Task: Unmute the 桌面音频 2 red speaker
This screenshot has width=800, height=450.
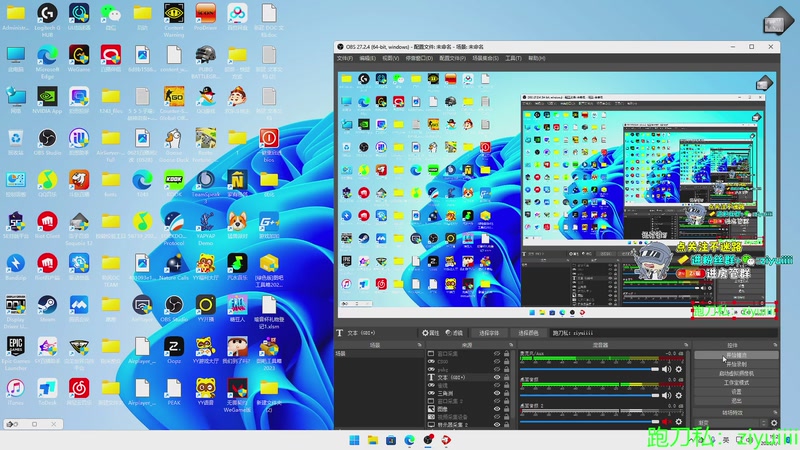Action: tap(666, 421)
